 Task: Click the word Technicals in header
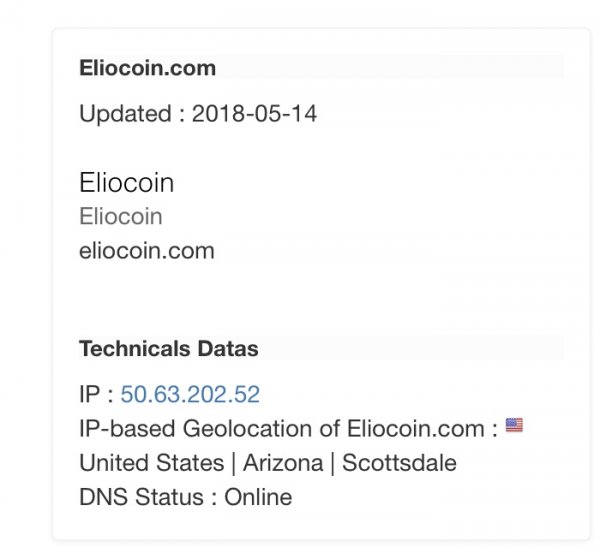tap(135, 349)
